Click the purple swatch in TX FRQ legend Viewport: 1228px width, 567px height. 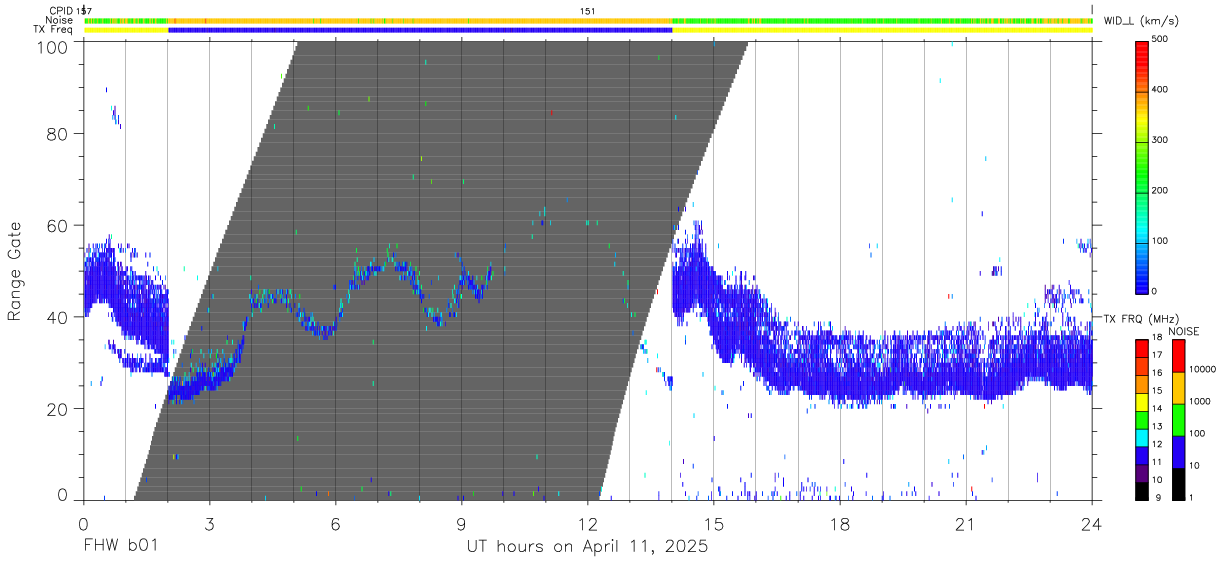pos(1142,473)
